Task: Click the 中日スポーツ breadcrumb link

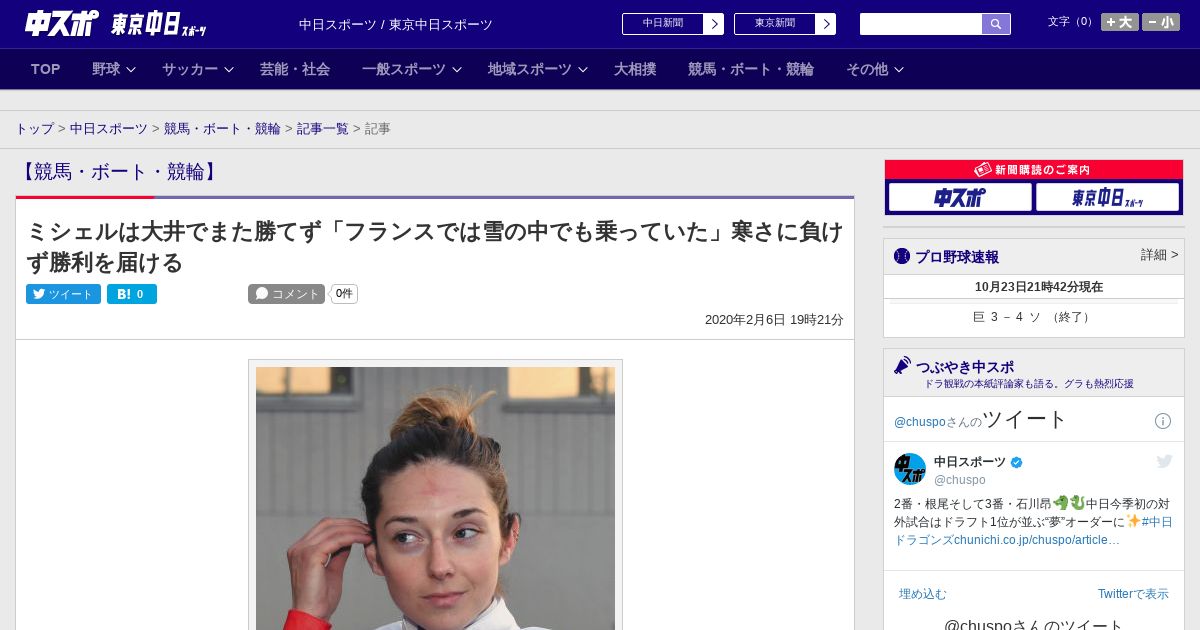Action: tap(109, 129)
